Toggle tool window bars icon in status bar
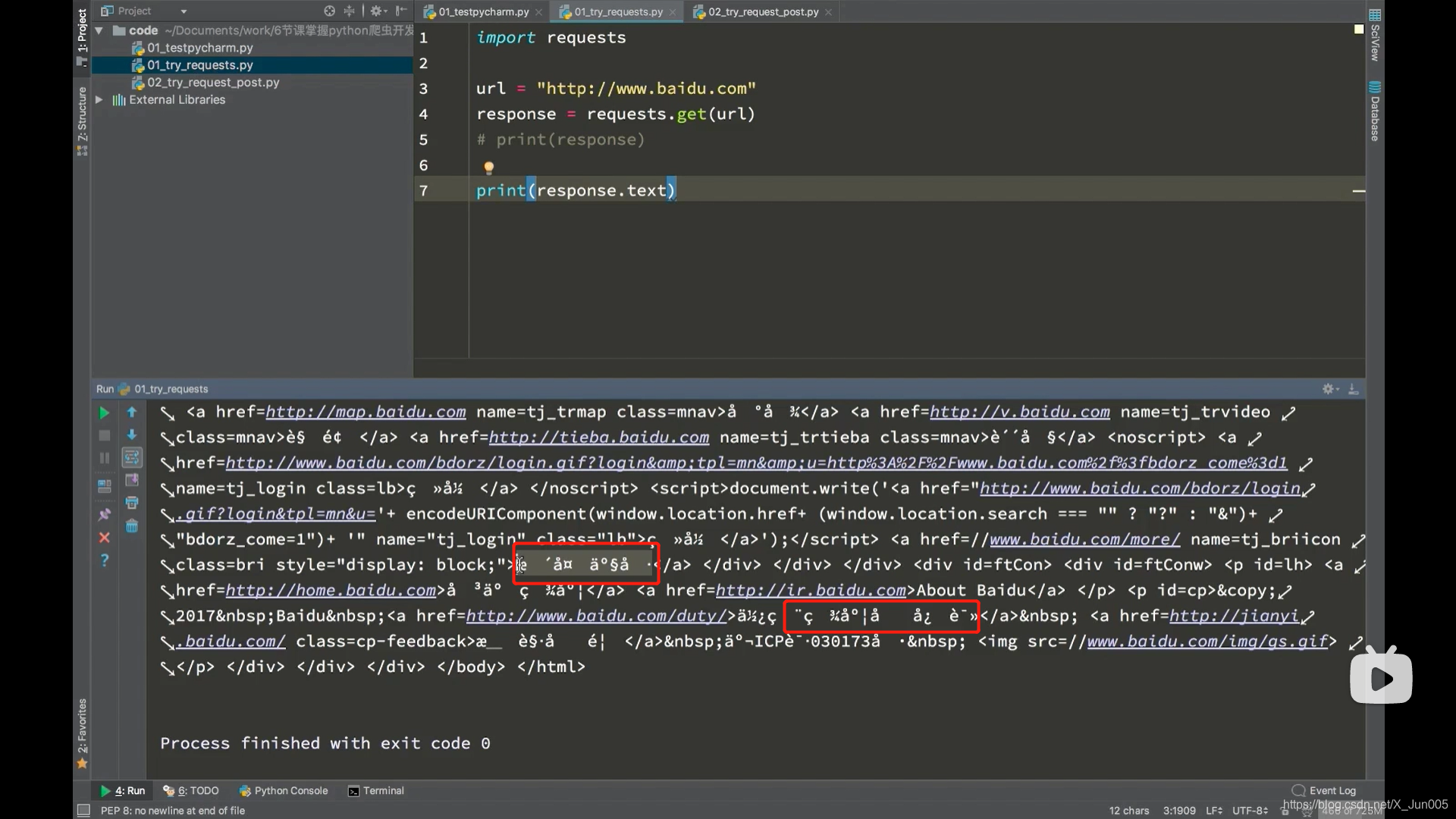The width and height of the screenshot is (1456, 819). tap(84, 811)
